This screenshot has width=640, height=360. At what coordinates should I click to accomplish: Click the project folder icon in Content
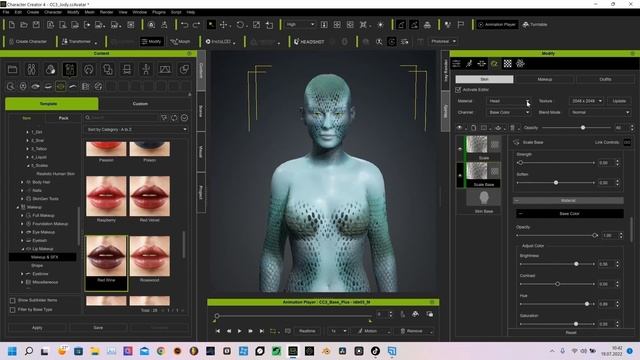(13, 69)
